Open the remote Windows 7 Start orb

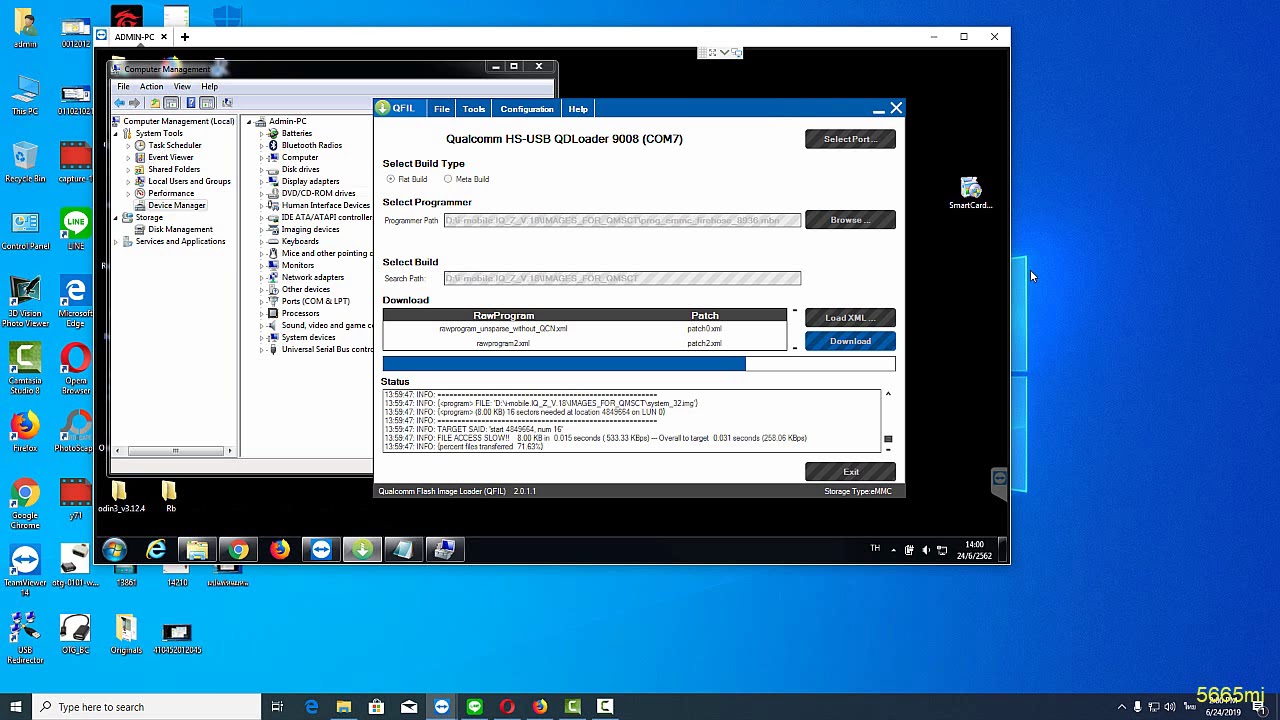[x=114, y=549]
